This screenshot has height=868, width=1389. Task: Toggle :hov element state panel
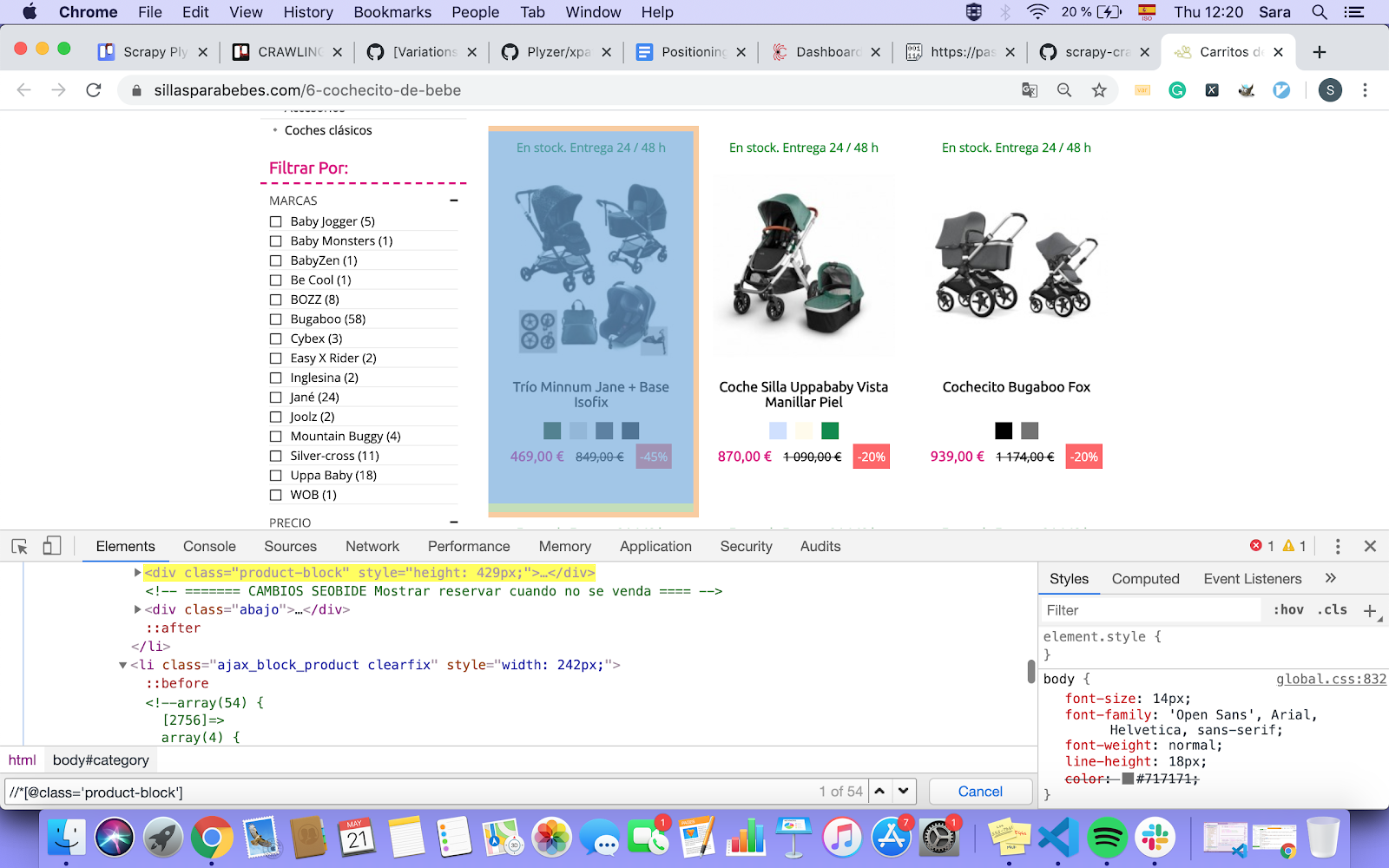(x=1288, y=610)
